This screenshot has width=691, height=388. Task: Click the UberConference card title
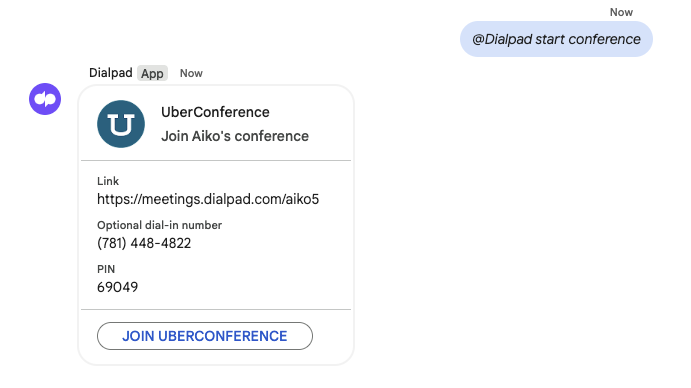215,112
